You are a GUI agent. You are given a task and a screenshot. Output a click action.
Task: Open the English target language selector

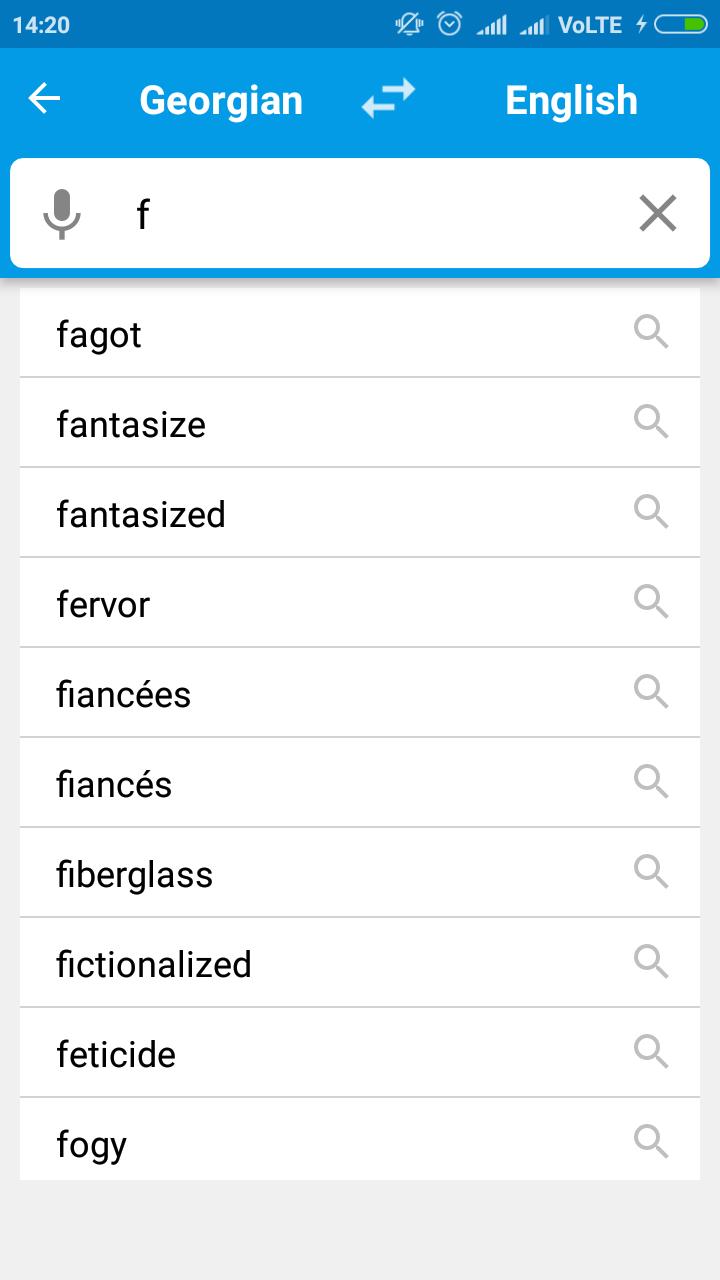tap(571, 100)
